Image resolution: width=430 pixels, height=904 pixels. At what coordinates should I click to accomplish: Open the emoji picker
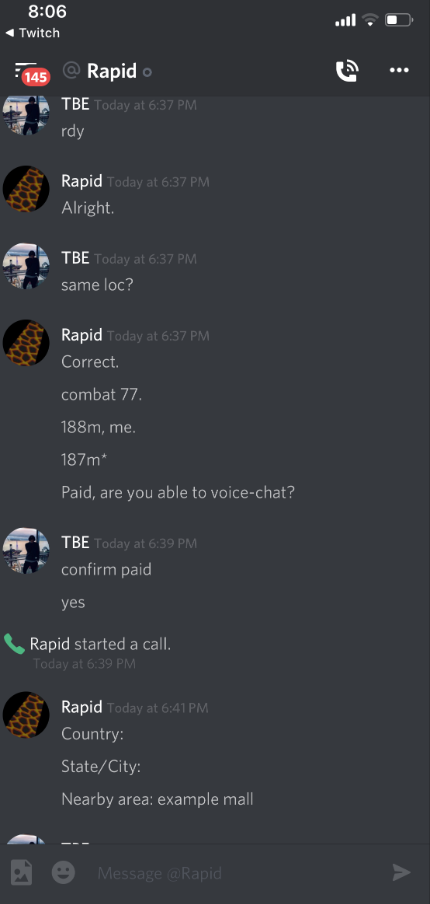63,872
